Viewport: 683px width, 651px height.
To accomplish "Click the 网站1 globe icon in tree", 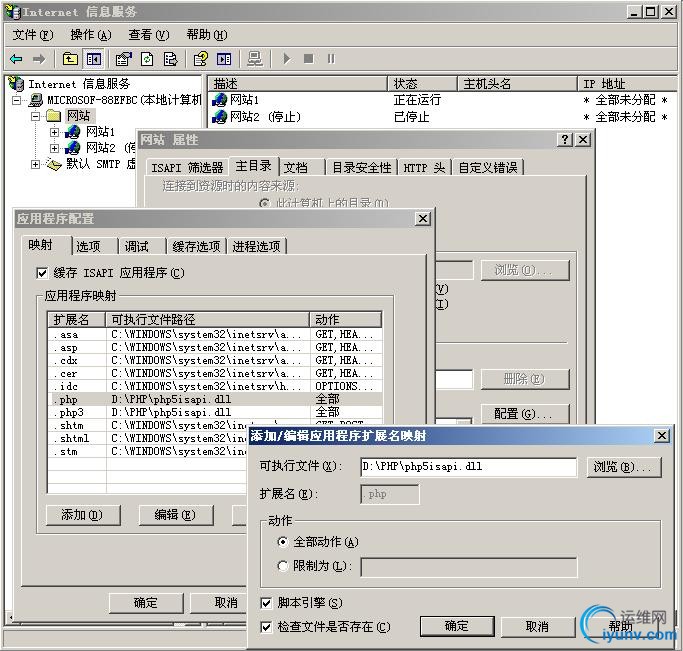I will tap(73, 132).
